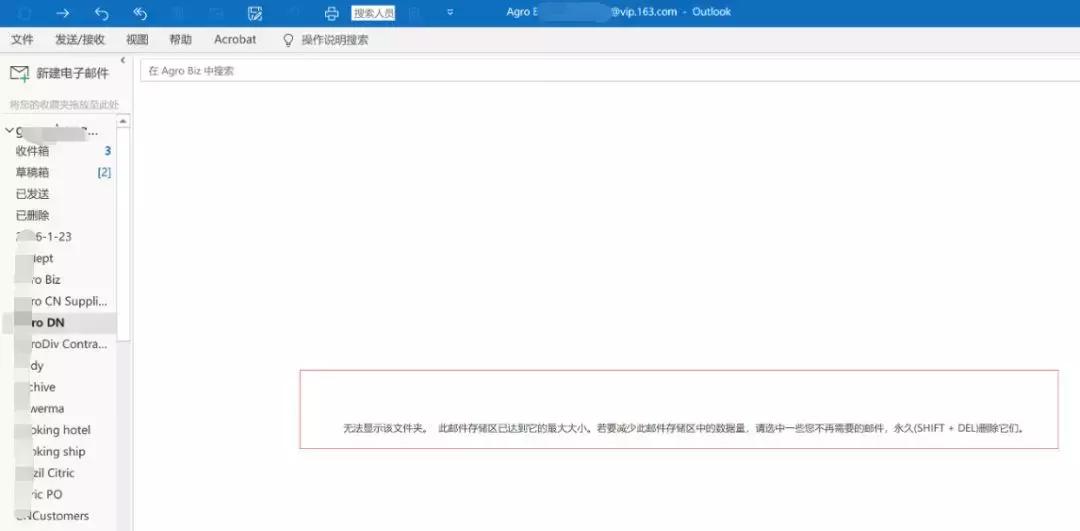Click the 无法显示该文件夹 error message text
This screenshot has height=531, width=1080.
684,428
